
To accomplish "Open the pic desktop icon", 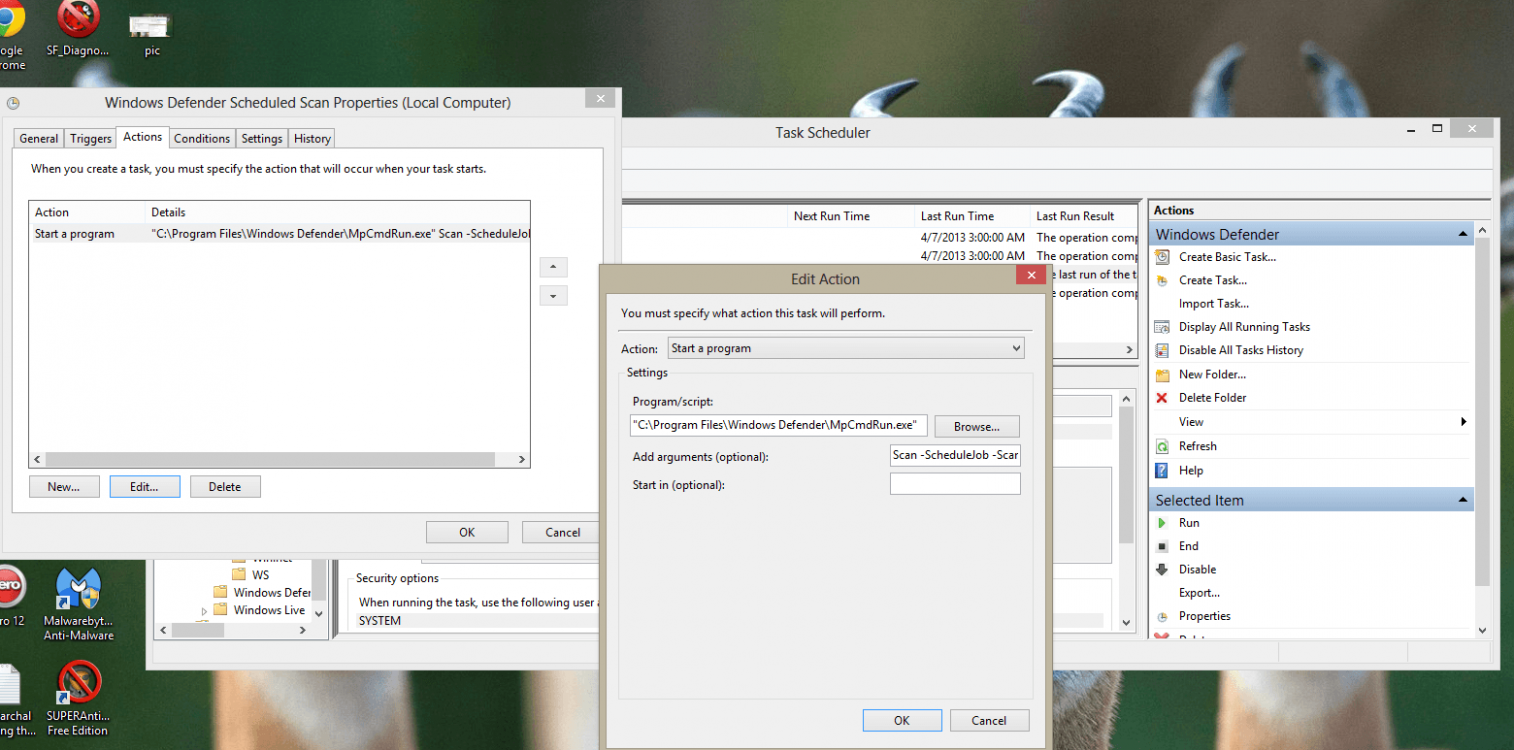I will click(x=152, y=35).
